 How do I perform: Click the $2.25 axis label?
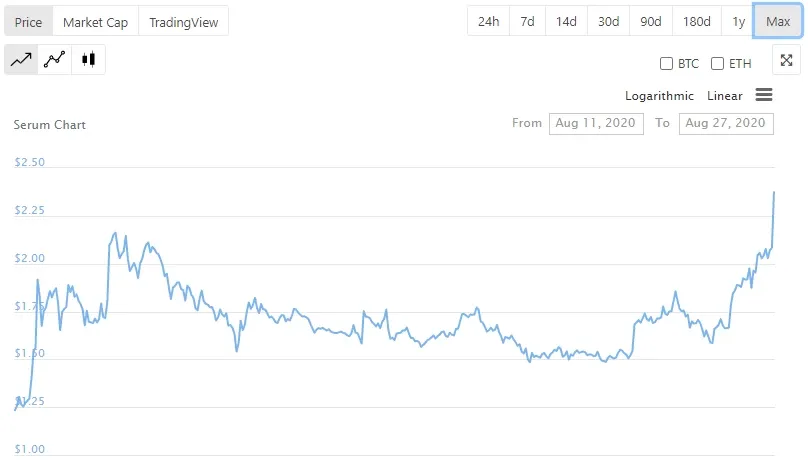(29, 210)
